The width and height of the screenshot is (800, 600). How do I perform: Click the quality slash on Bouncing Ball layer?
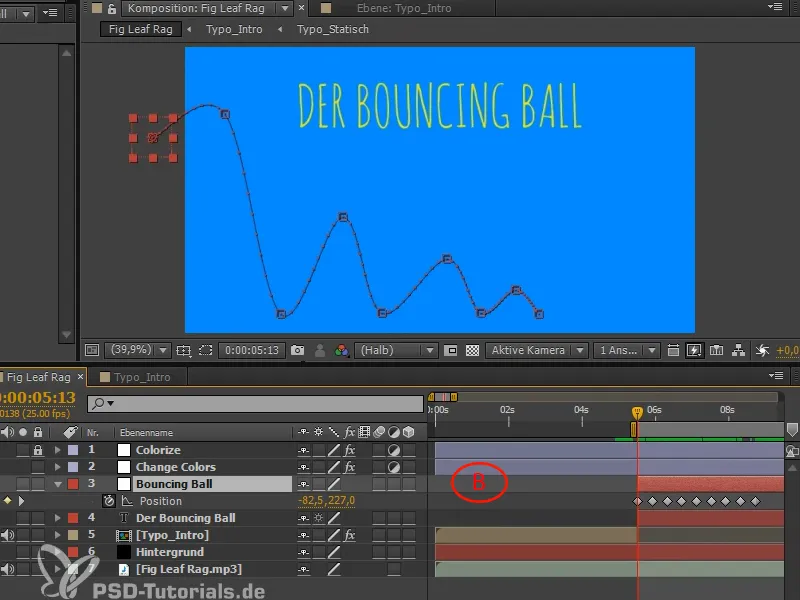[334, 484]
